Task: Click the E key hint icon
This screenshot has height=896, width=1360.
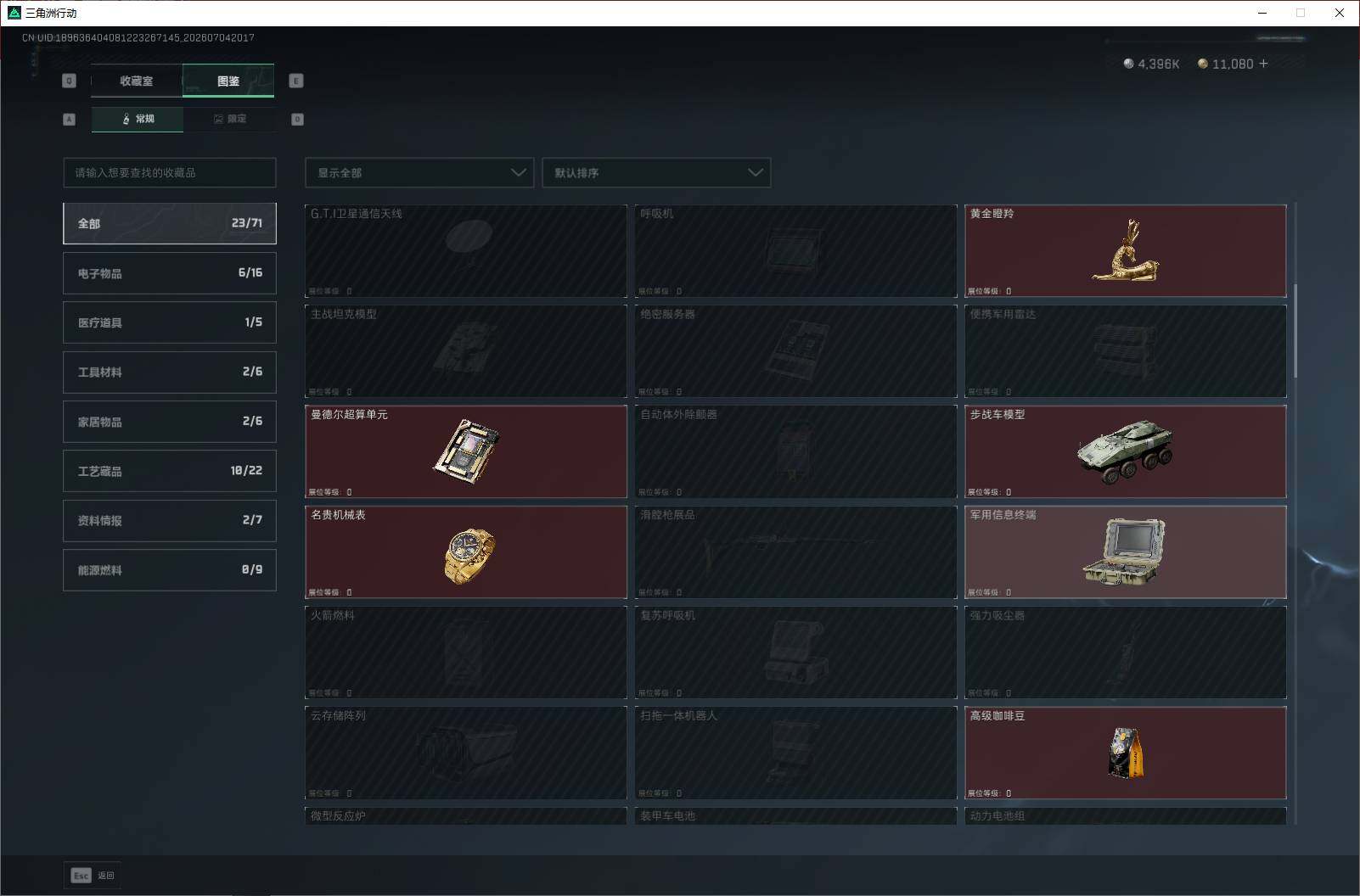Action: 296,81
